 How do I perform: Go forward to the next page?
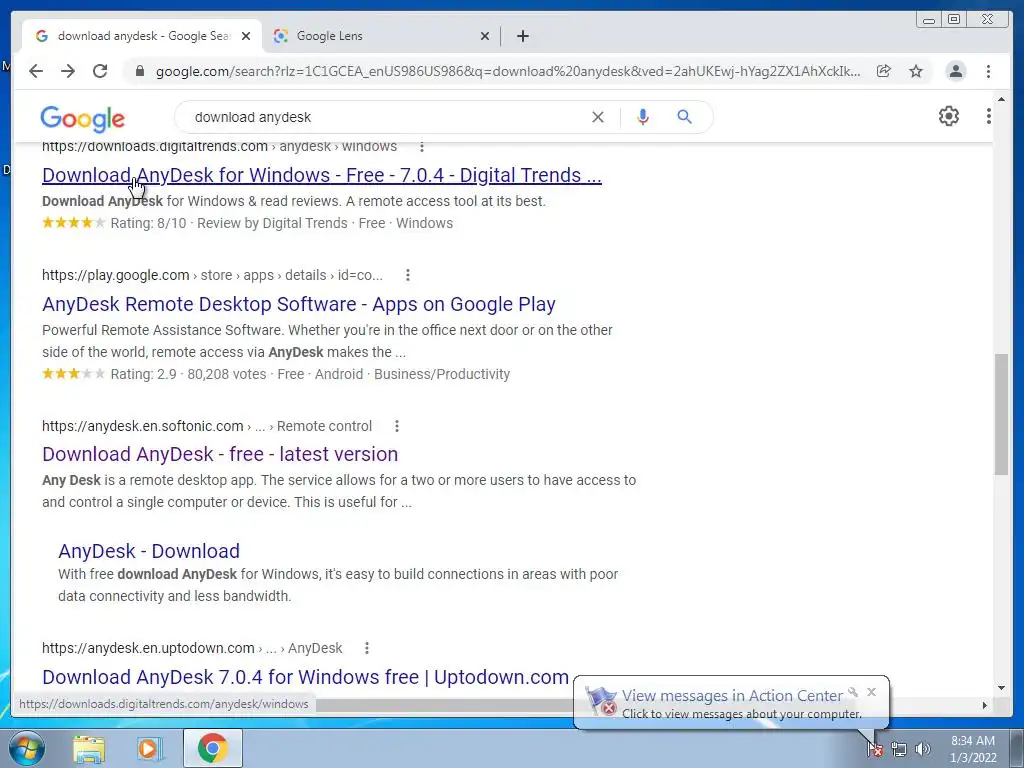(68, 71)
